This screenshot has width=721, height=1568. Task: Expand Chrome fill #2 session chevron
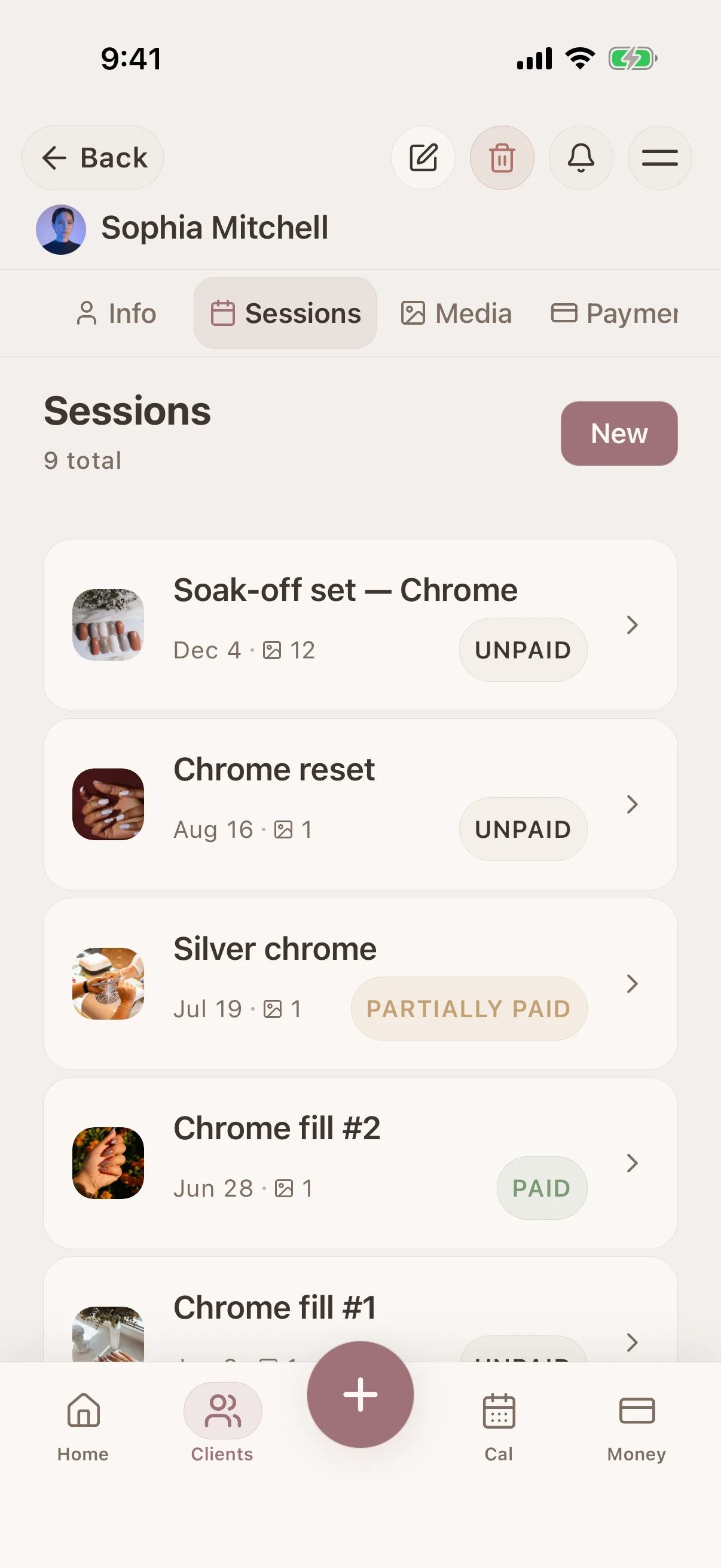coord(632,1163)
